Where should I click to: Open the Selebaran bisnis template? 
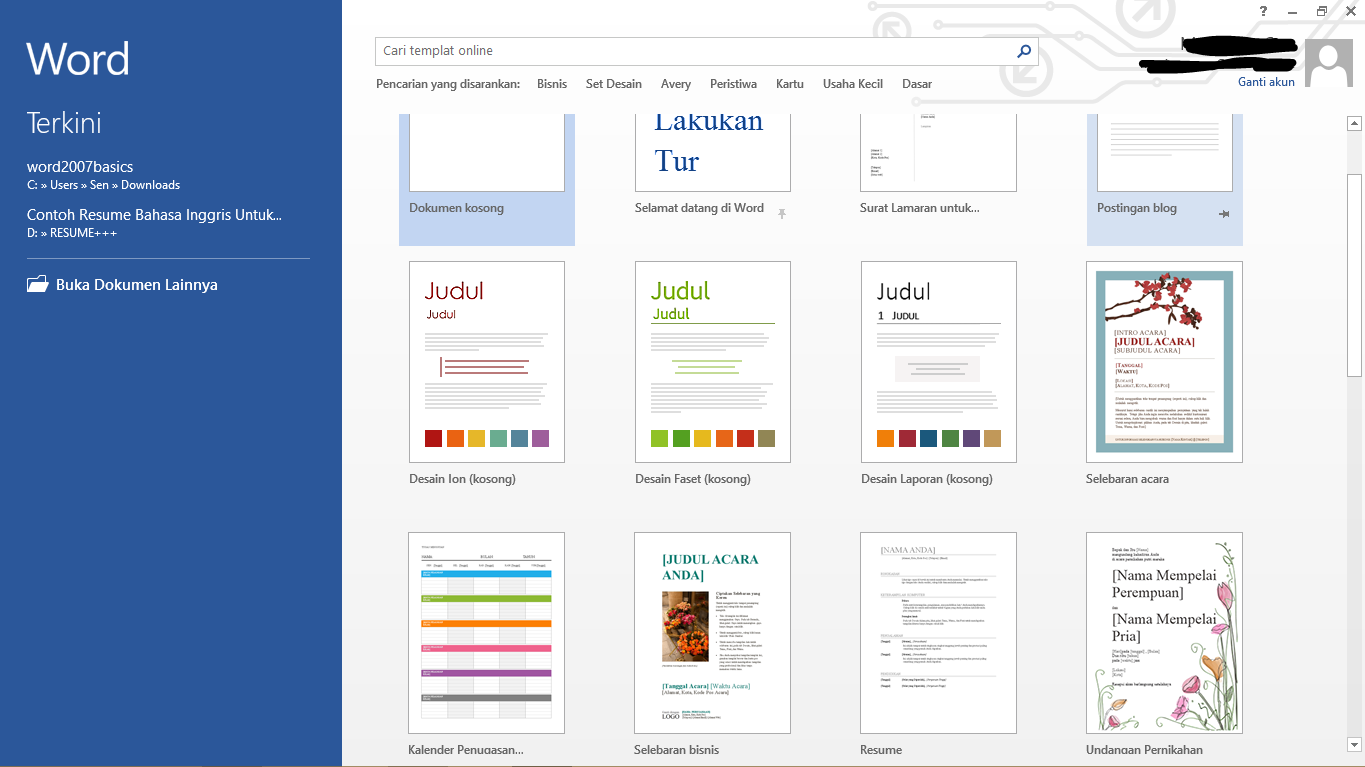[x=713, y=633]
